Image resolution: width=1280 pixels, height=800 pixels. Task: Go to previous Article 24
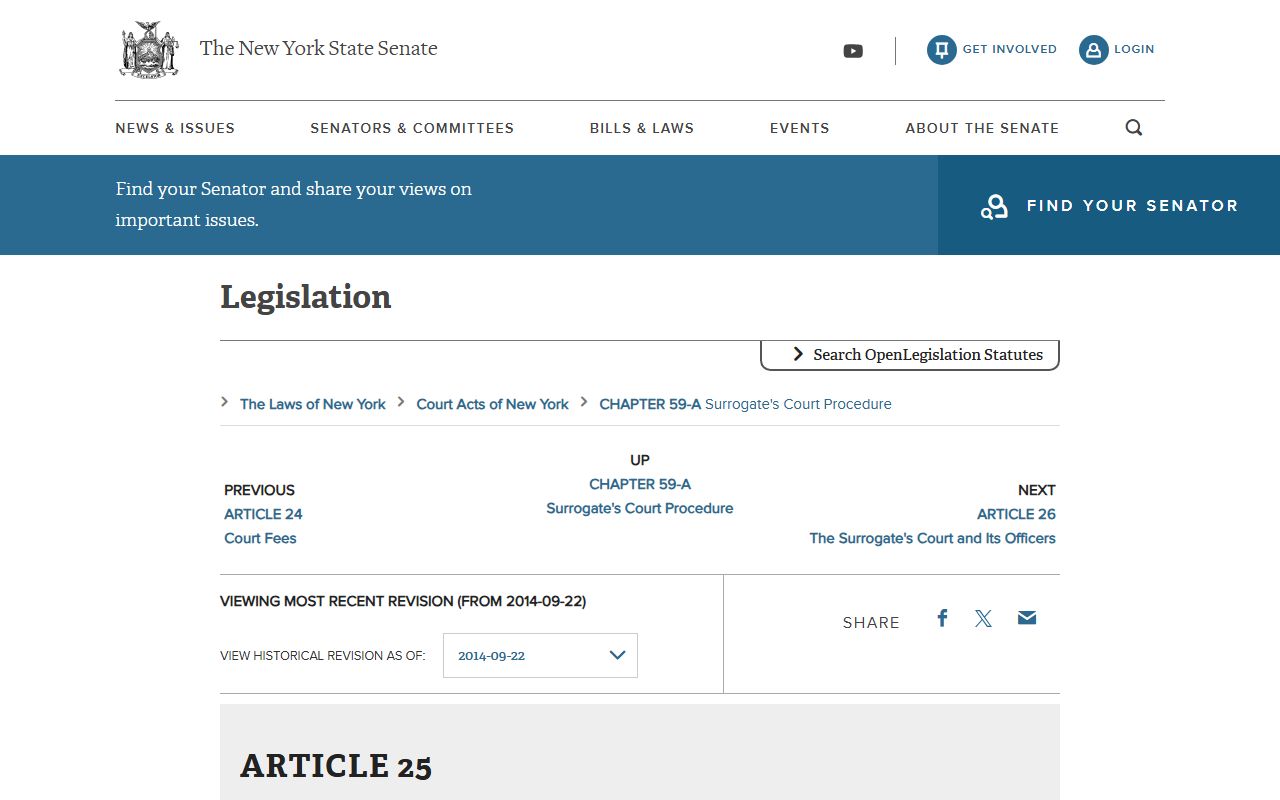click(263, 514)
